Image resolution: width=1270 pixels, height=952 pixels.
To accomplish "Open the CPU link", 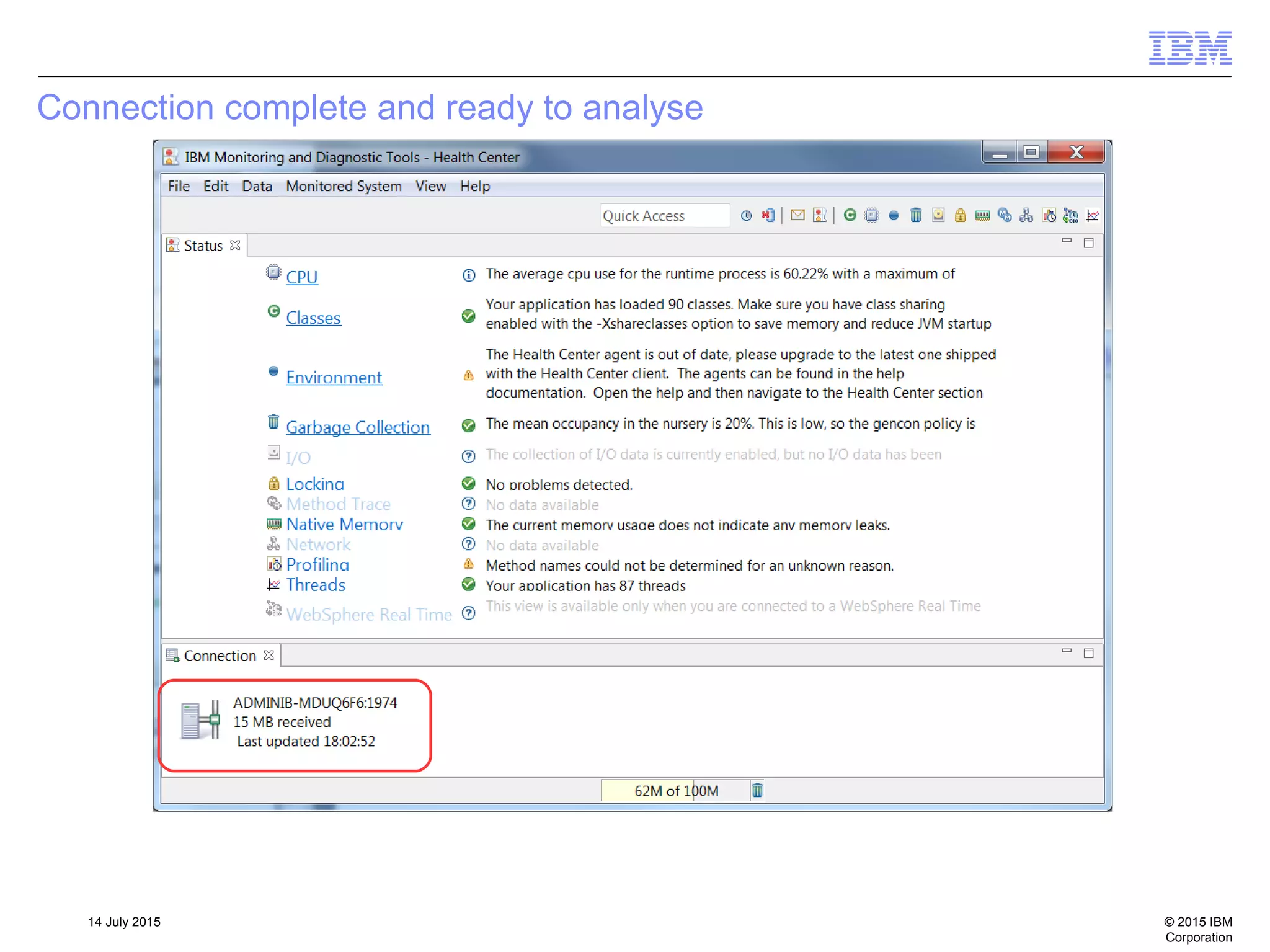I will coord(301,277).
